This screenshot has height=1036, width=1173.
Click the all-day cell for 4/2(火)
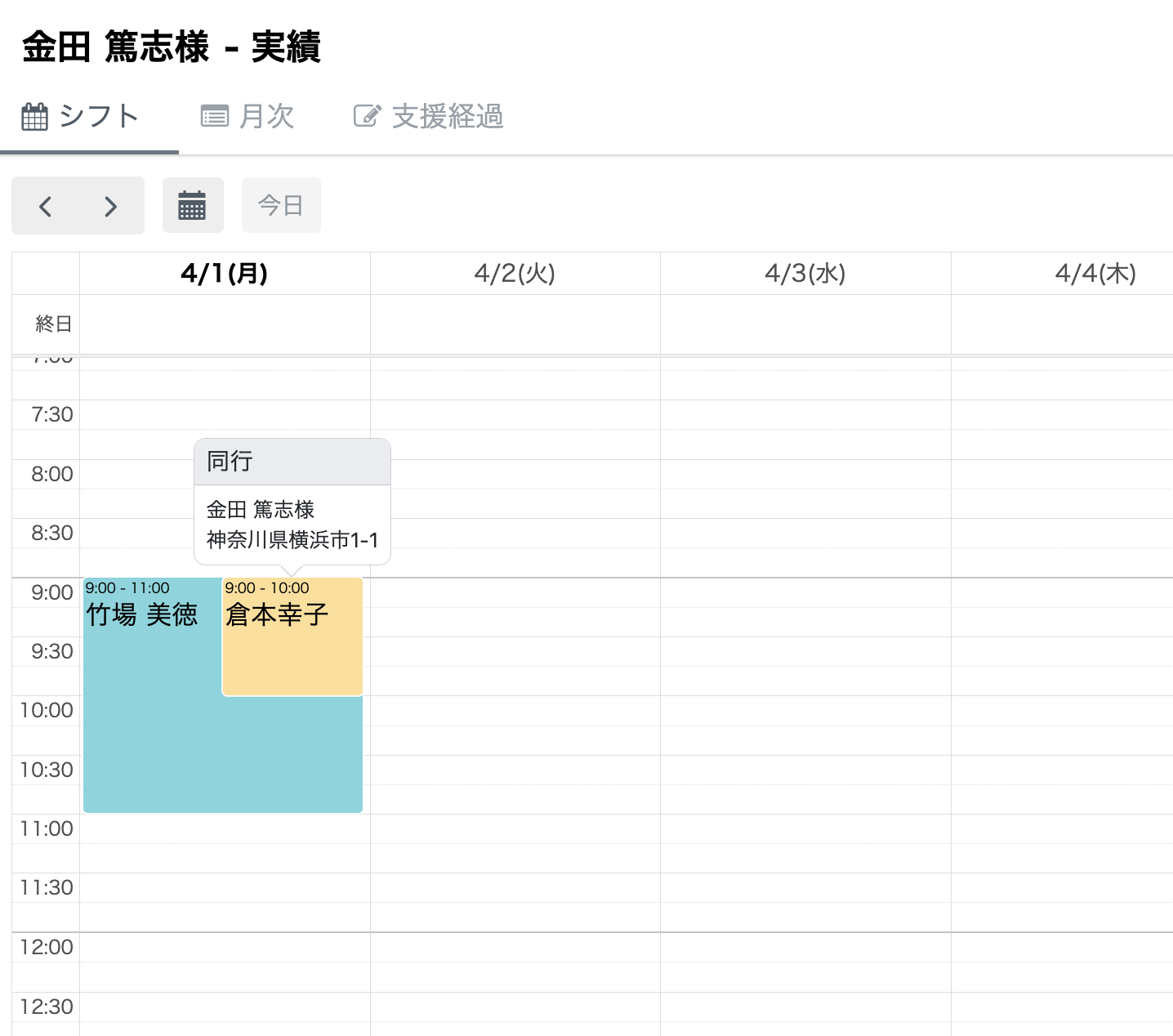(515, 324)
